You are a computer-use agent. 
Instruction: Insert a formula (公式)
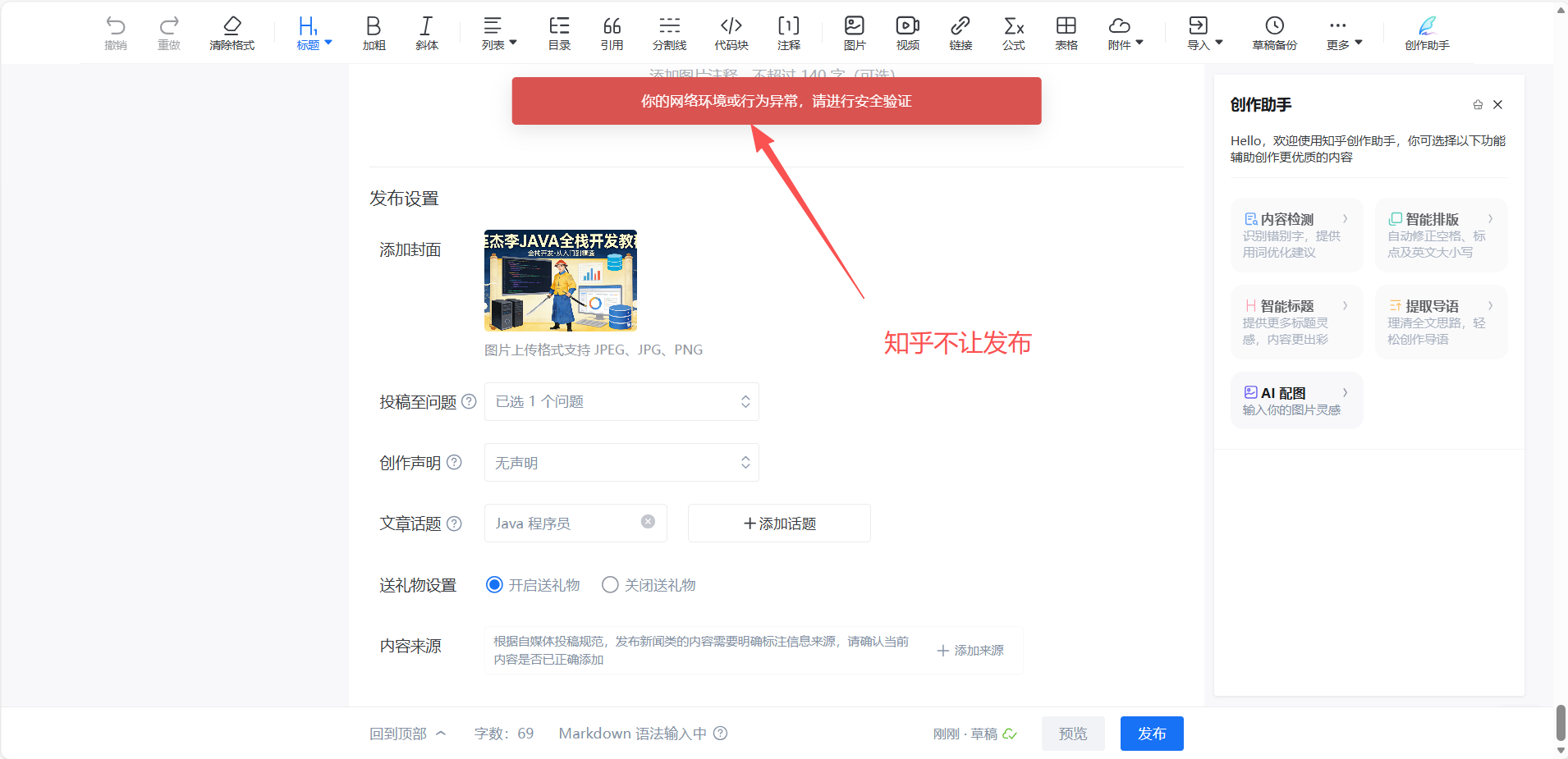tap(1013, 34)
